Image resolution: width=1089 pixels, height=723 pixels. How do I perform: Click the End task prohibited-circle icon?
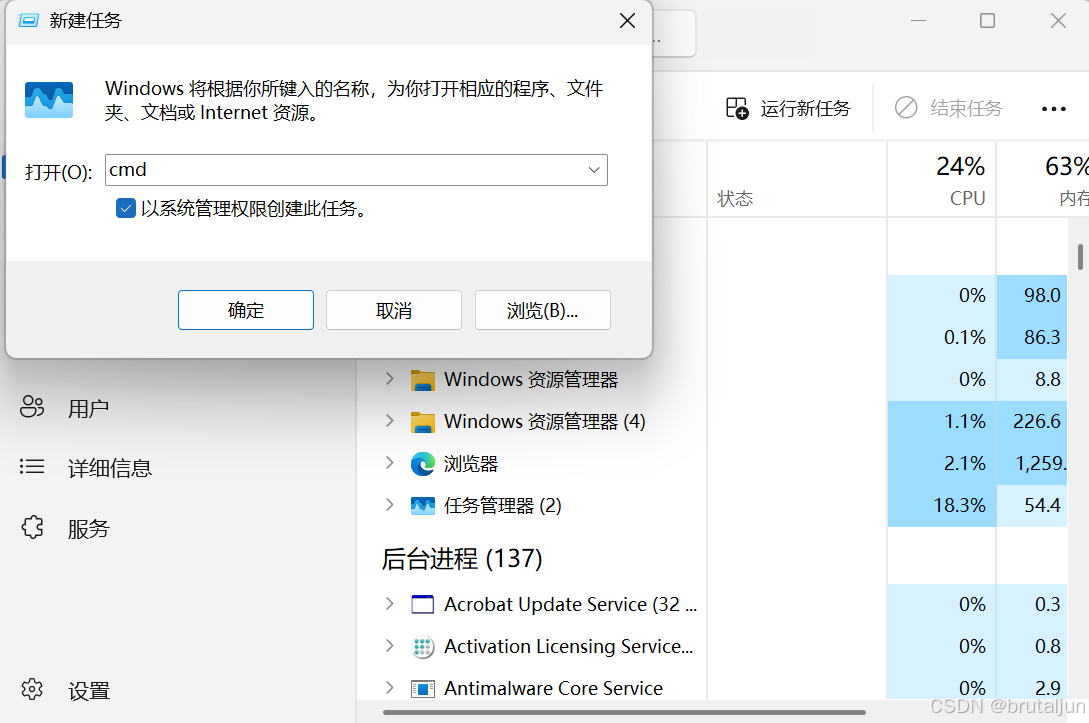pos(906,108)
